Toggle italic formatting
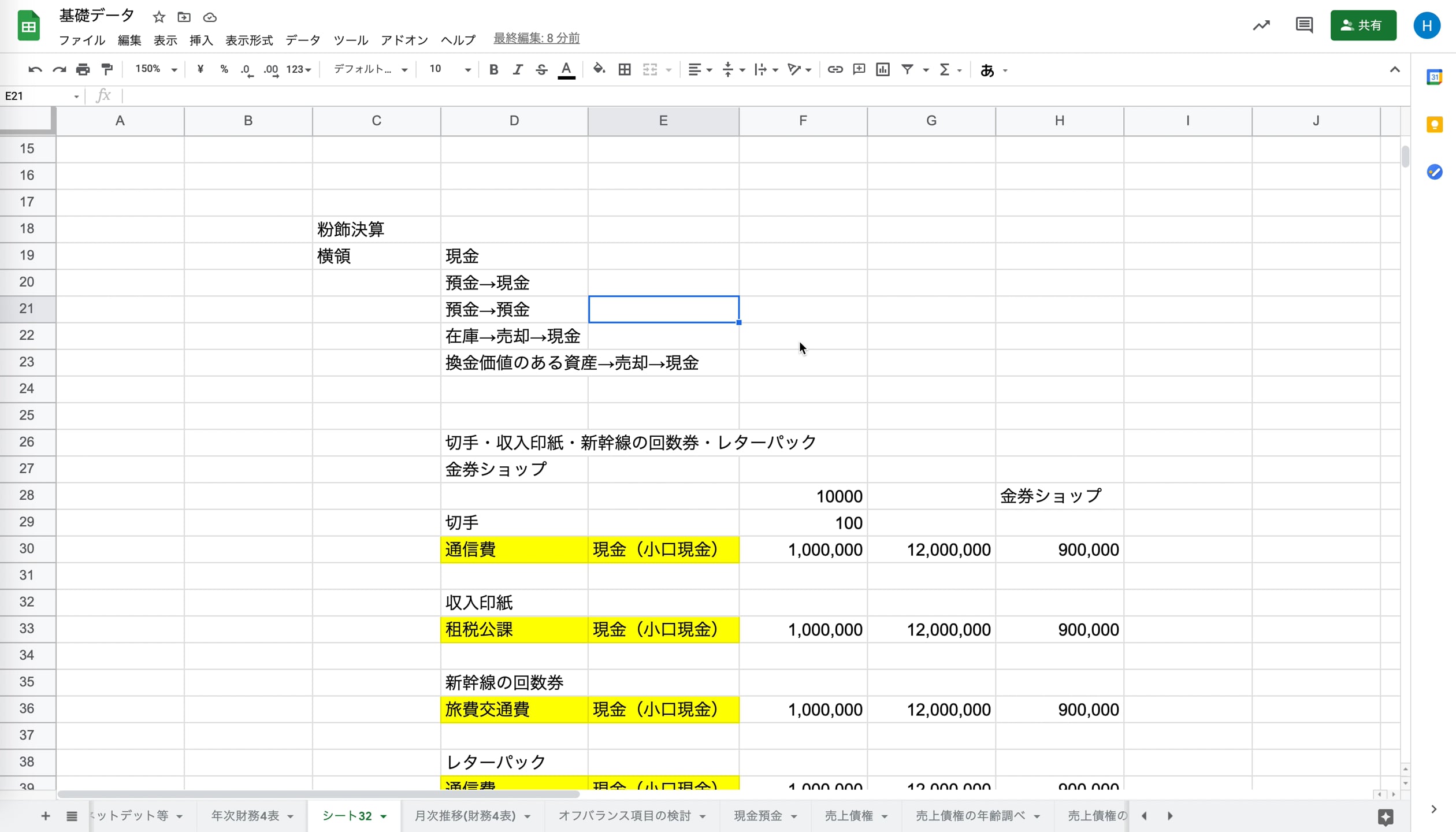1456x832 pixels. tap(518, 69)
